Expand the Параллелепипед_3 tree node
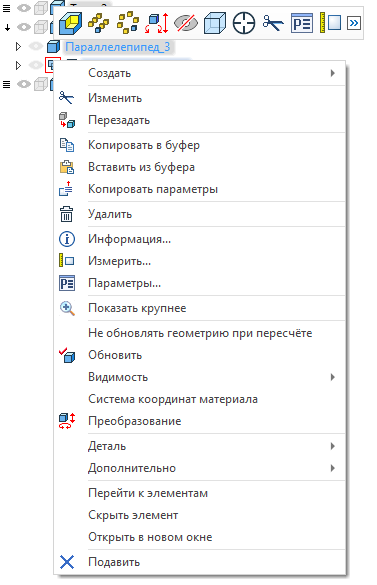The height and width of the screenshot is (585, 377). tap(18, 47)
